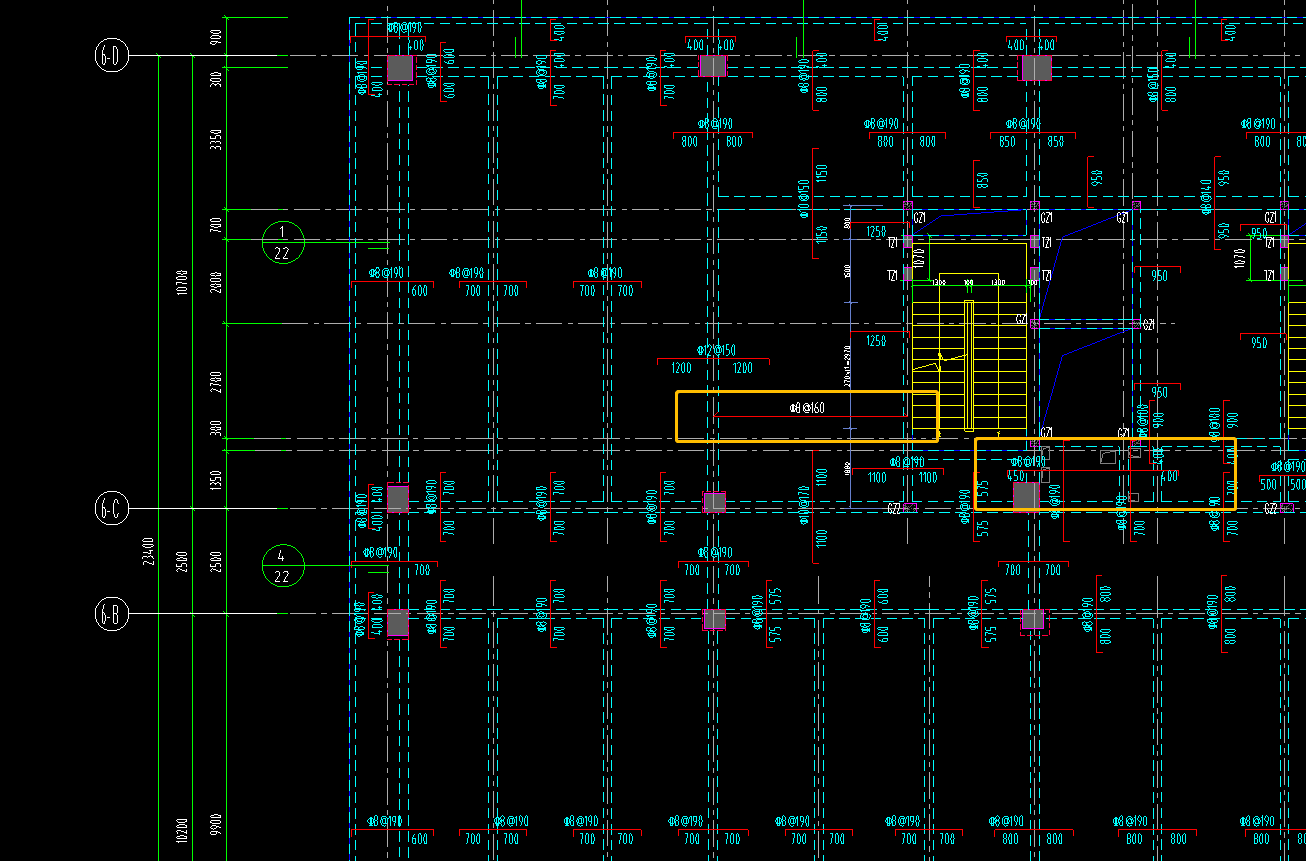Select the 6-C axis grid bubble

tap(112, 509)
